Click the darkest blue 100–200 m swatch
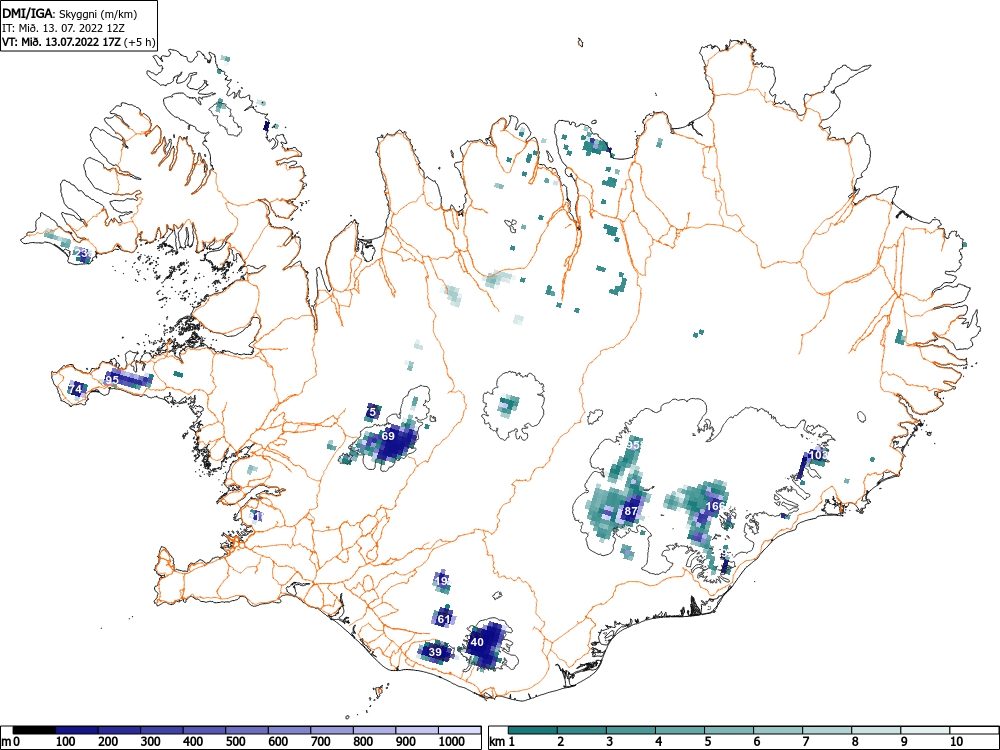1000x750 pixels. point(77,730)
